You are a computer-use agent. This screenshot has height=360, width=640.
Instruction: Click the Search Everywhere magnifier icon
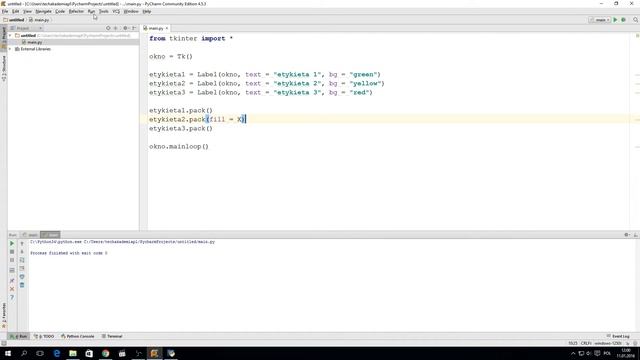tap(636, 20)
